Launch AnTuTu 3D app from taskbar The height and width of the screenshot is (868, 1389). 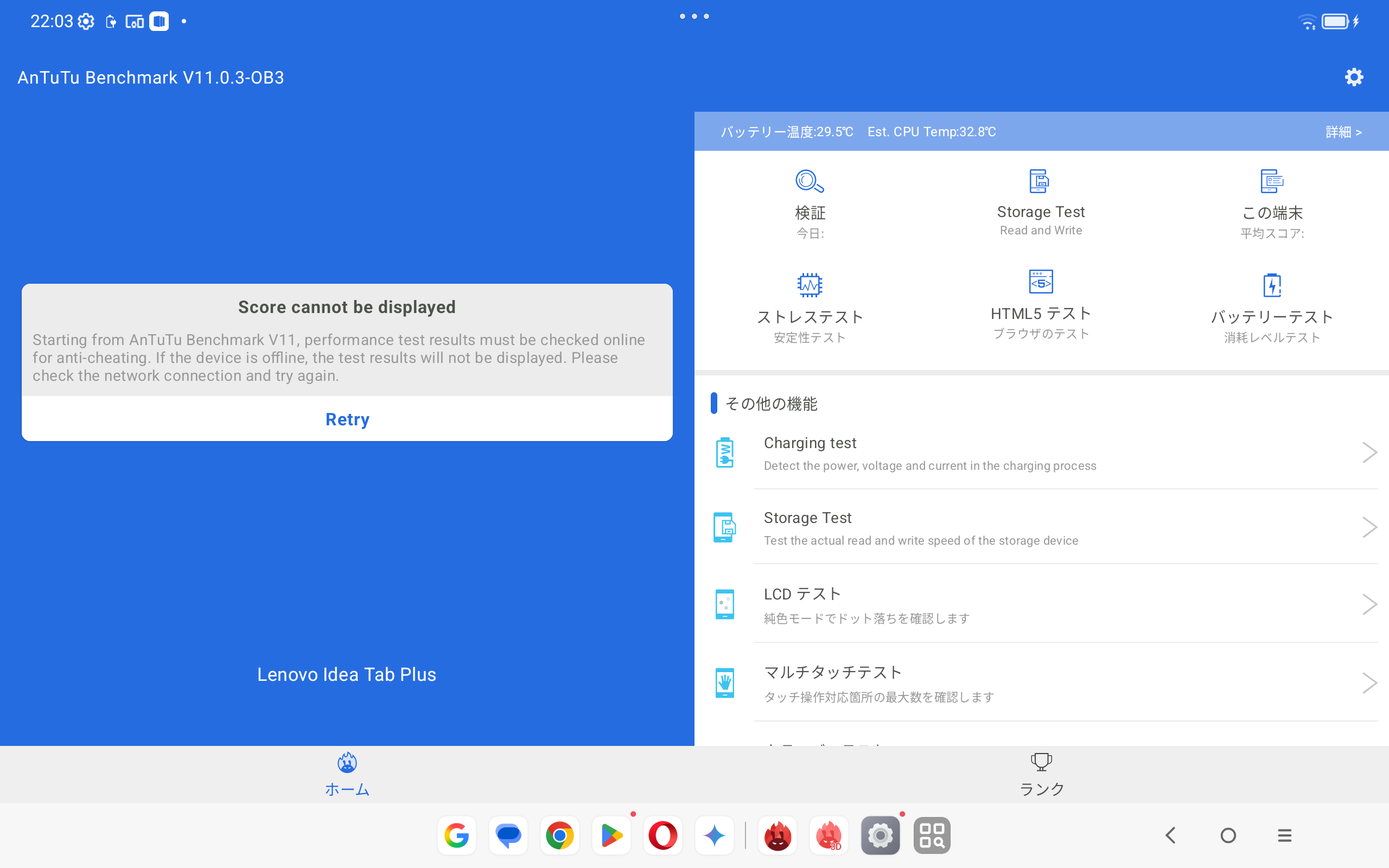point(828,835)
